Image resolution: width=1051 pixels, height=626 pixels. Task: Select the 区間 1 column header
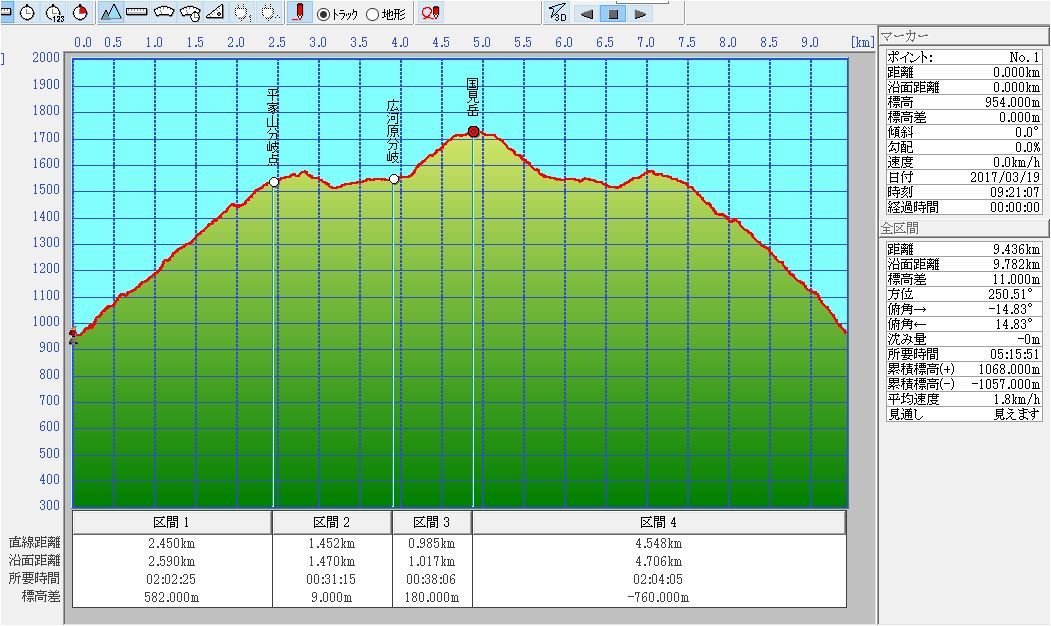(x=172, y=522)
